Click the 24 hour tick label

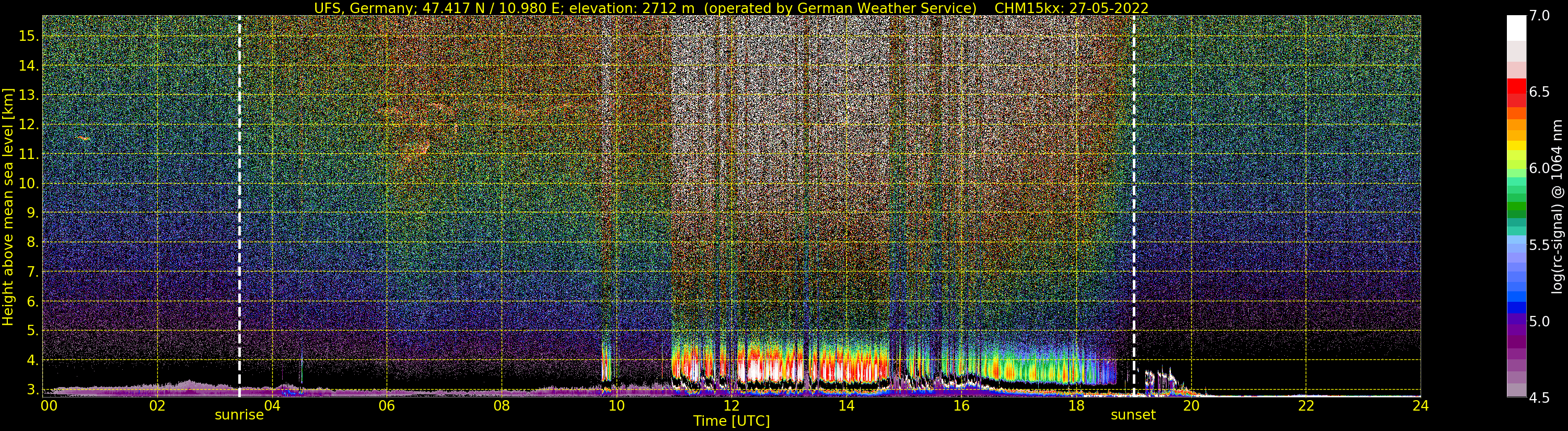pyautogui.click(x=1420, y=406)
